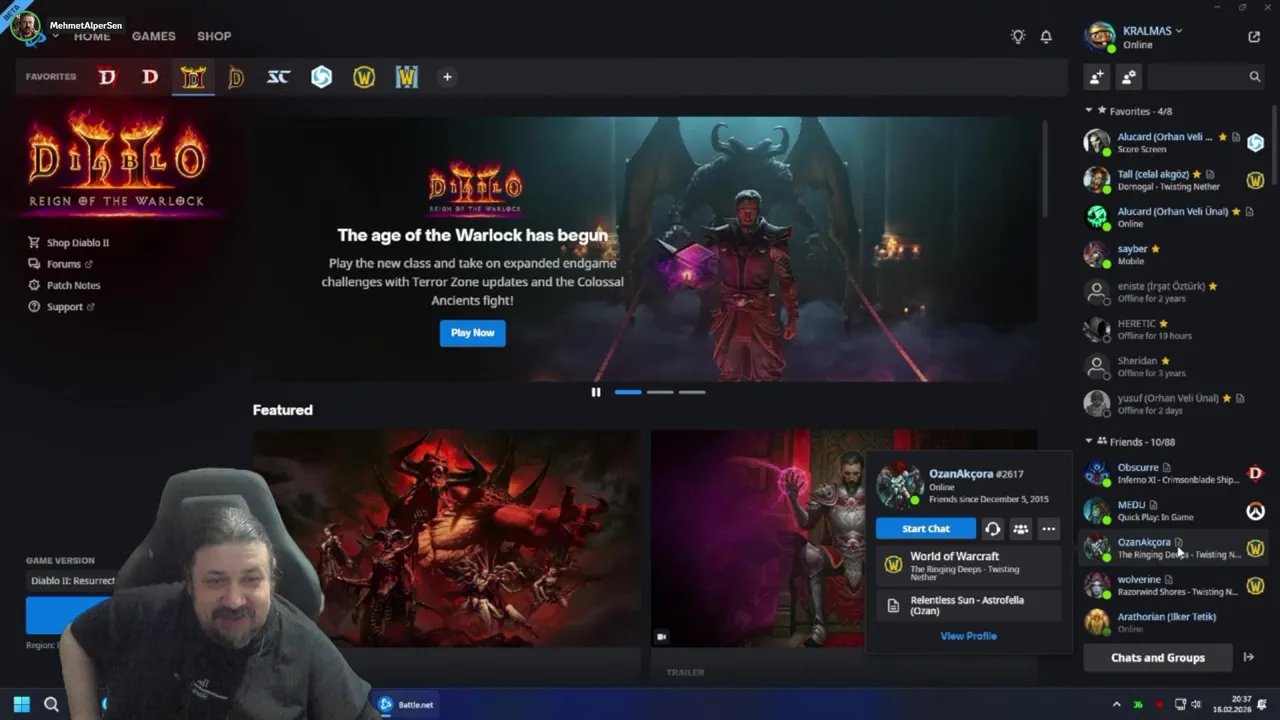
Task: Add a game to the favorites bar
Action: tap(447, 77)
